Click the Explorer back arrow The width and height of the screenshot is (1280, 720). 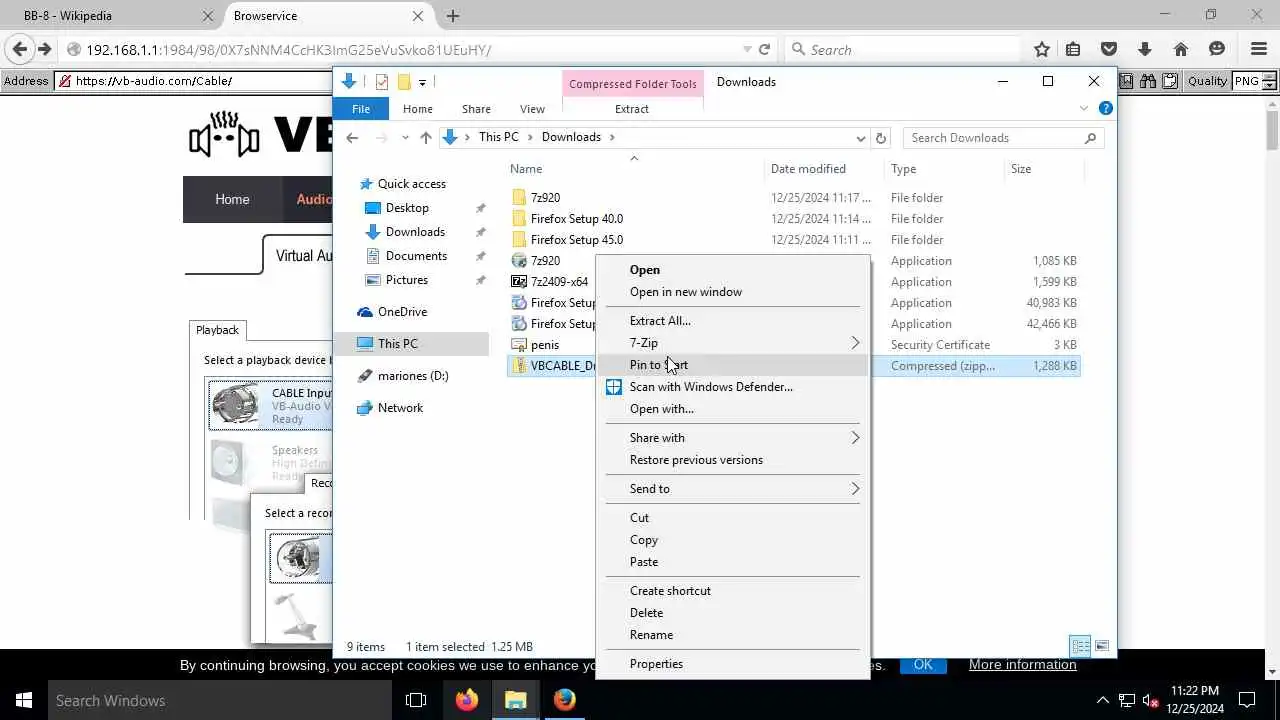352,138
